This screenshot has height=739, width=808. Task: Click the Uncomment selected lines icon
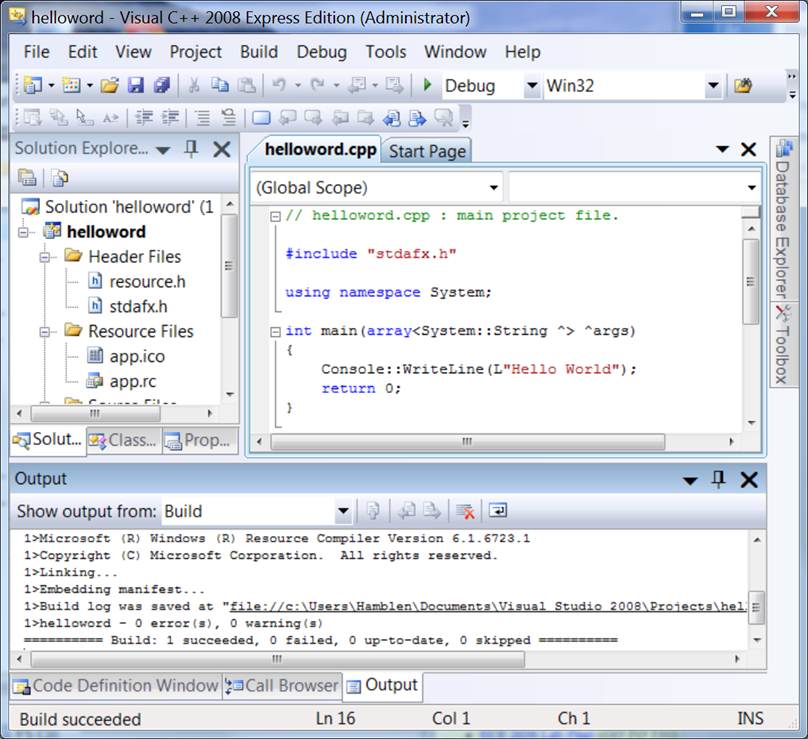228,118
